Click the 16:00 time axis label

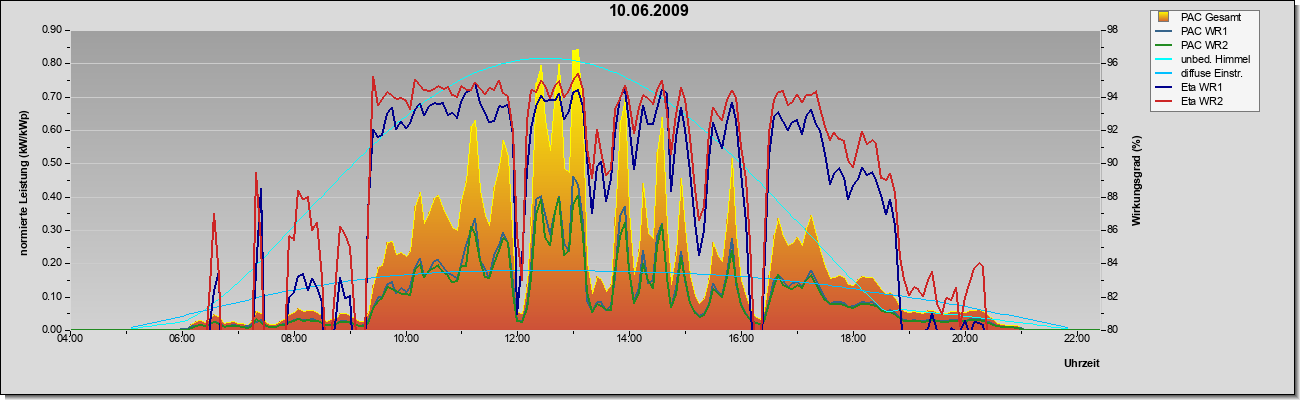[x=741, y=338]
